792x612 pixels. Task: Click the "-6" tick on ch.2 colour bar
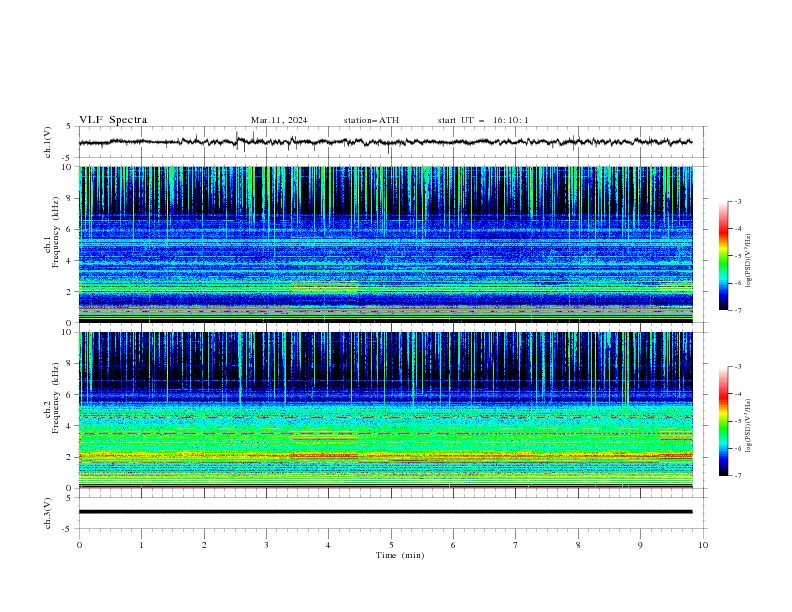738,448
